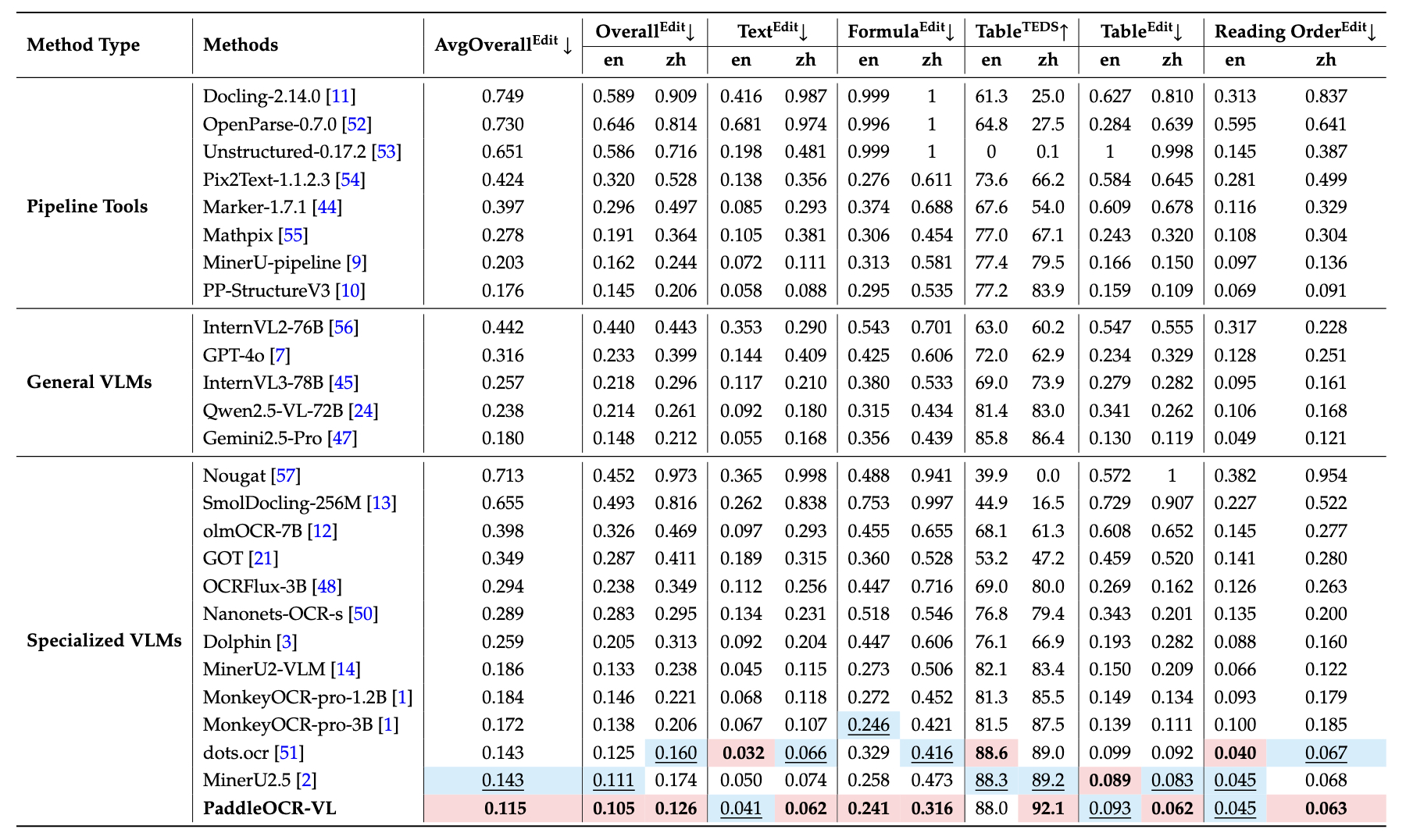This screenshot has height=840, width=1406.
Task: Click the PaddleOCR-VL row label
Action: (269, 808)
